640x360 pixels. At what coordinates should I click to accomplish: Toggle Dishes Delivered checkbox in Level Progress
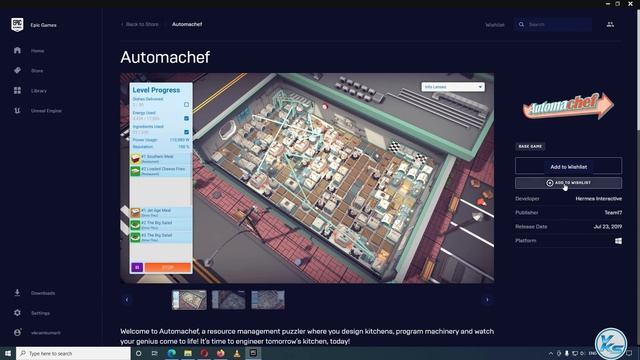coord(187,104)
